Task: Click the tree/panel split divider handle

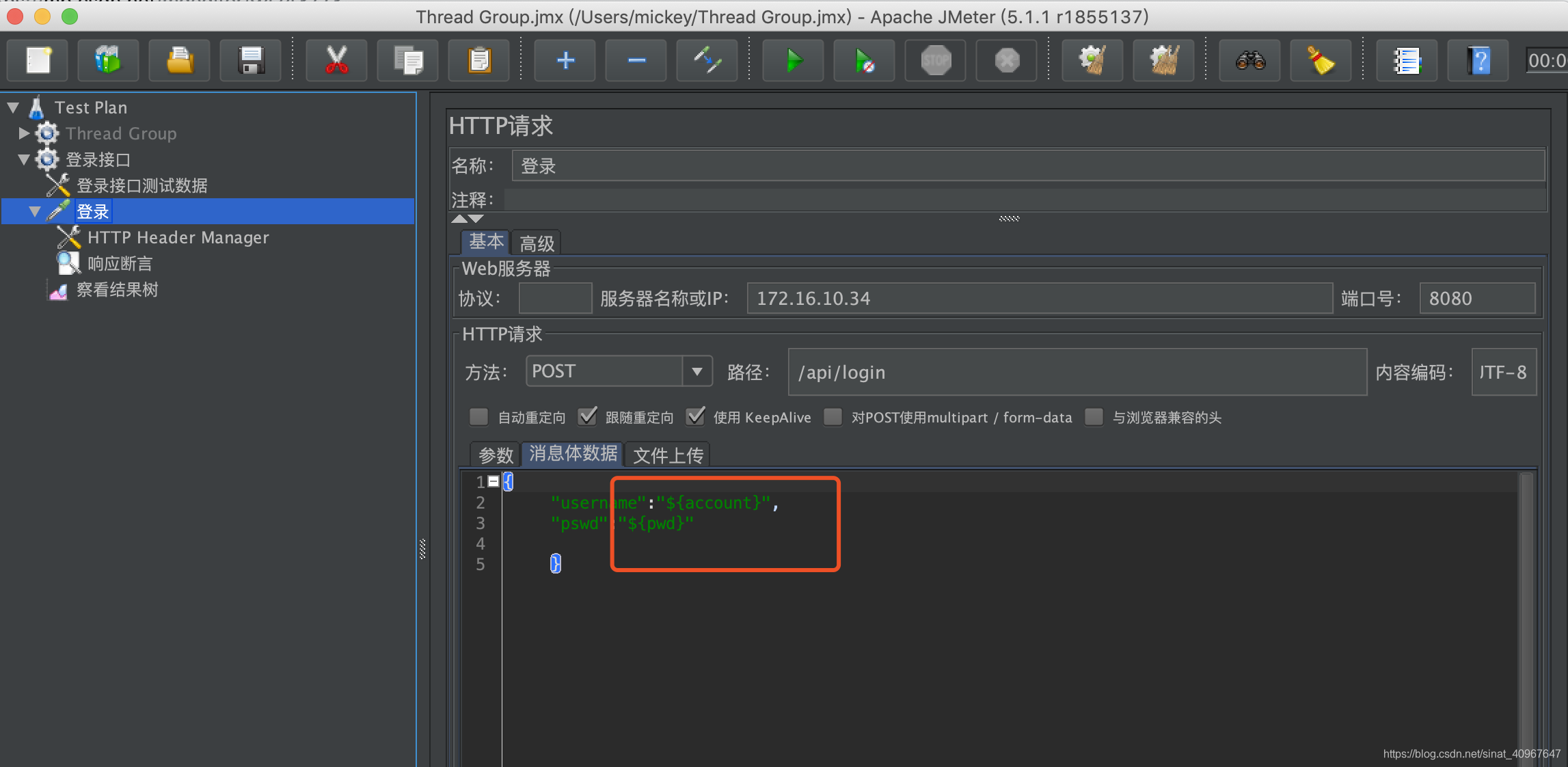Action: (x=422, y=549)
